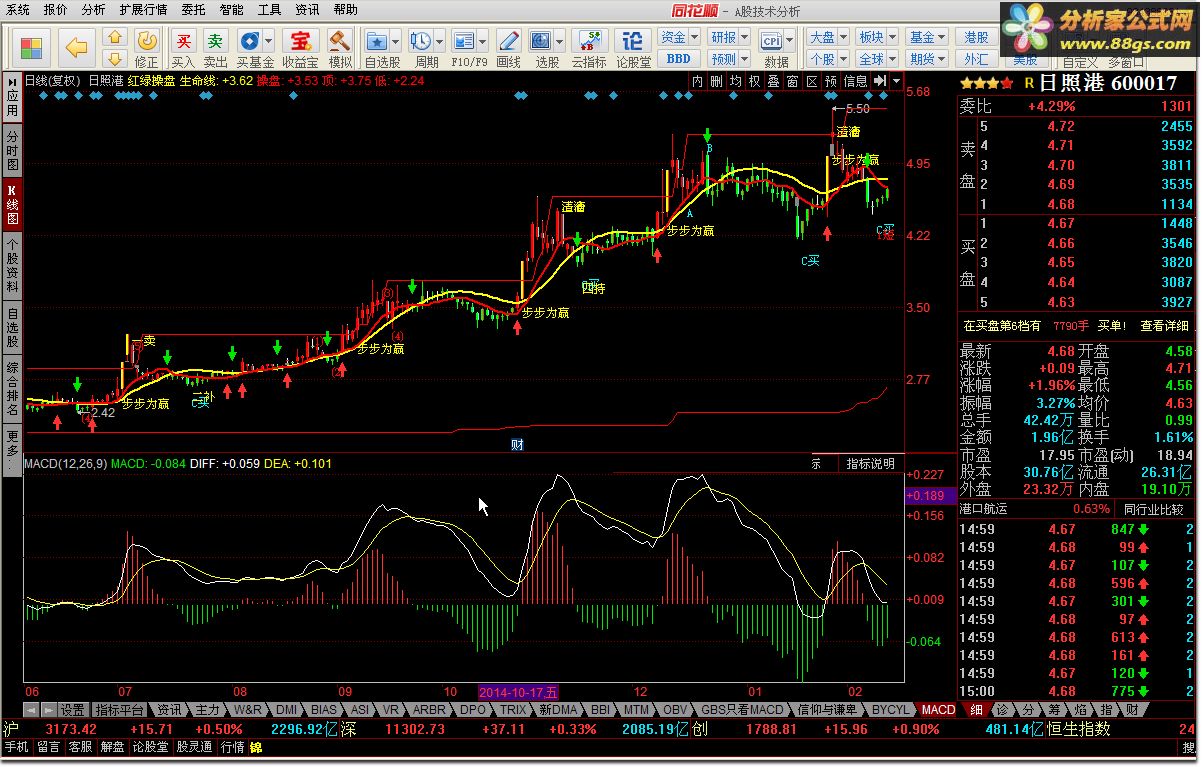Click the up arrow toolbar icon
Viewport: 1202px width, 767px height.
[x=116, y=37]
